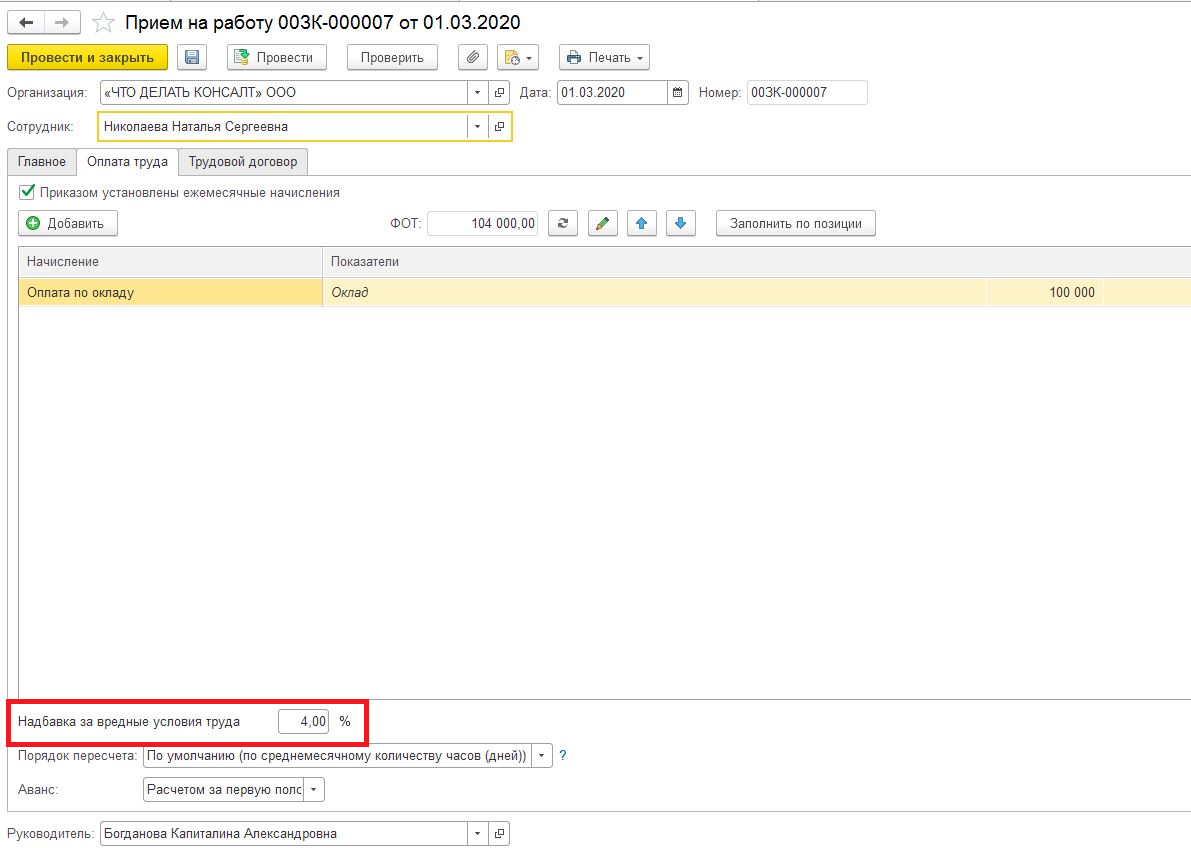Switch to the Трудовой договор tab
Viewport: 1191px width, 848px height.
point(243,161)
